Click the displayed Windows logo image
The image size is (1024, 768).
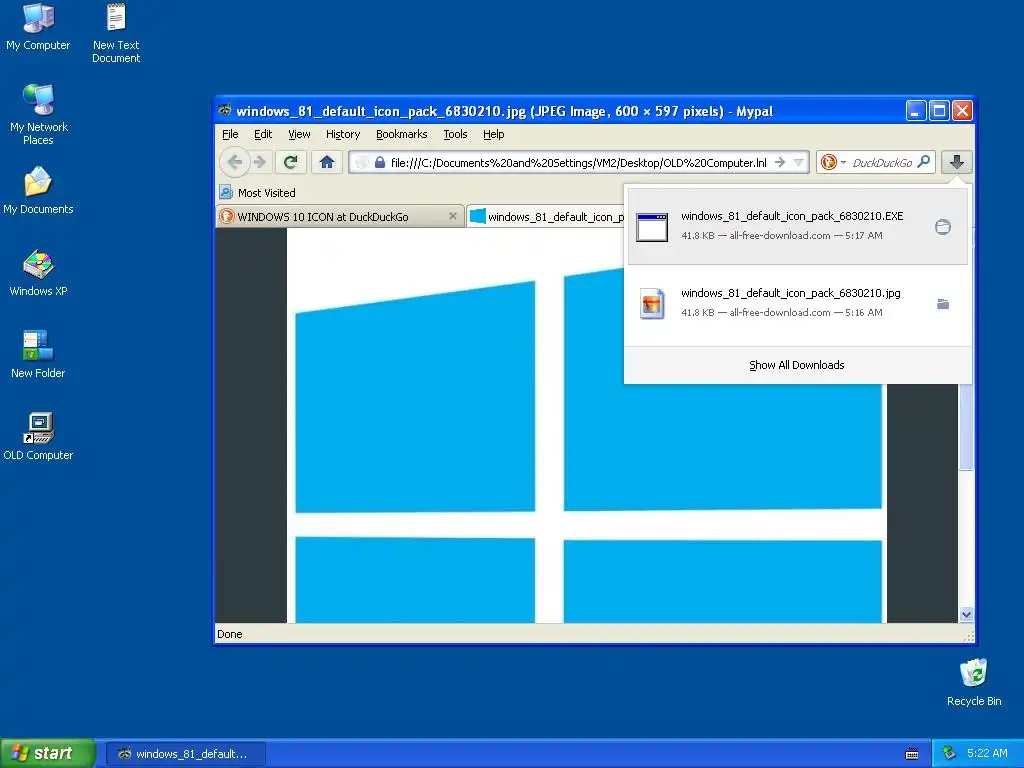click(x=586, y=424)
